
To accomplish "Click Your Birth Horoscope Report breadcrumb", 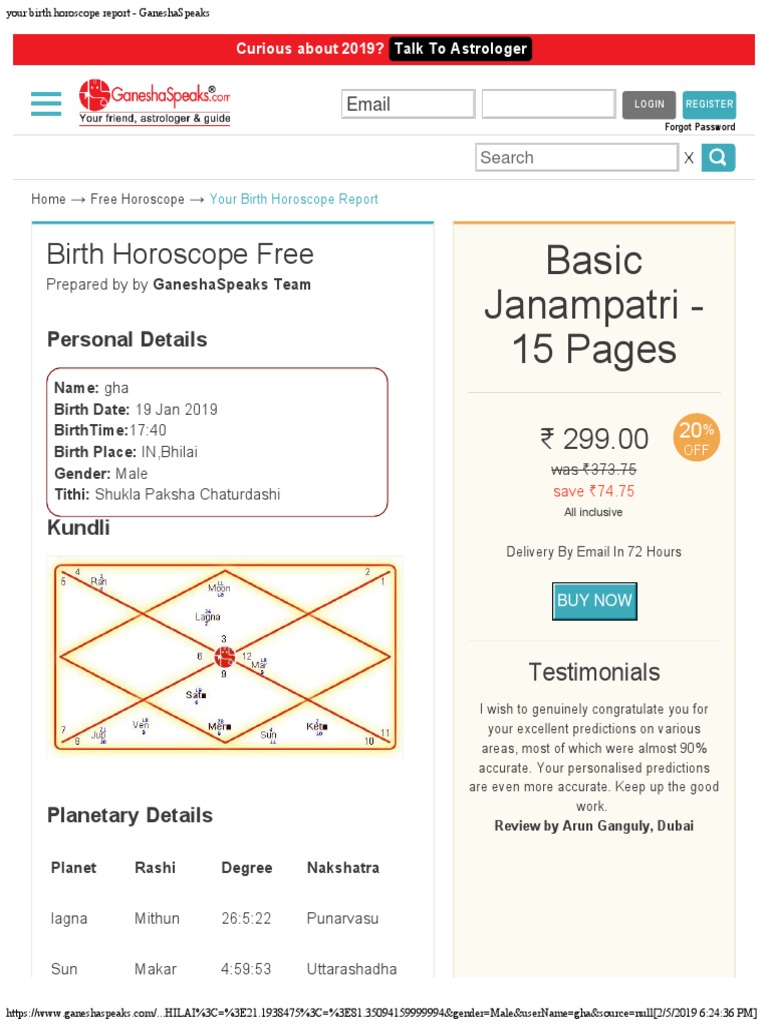I will (294, 199).
